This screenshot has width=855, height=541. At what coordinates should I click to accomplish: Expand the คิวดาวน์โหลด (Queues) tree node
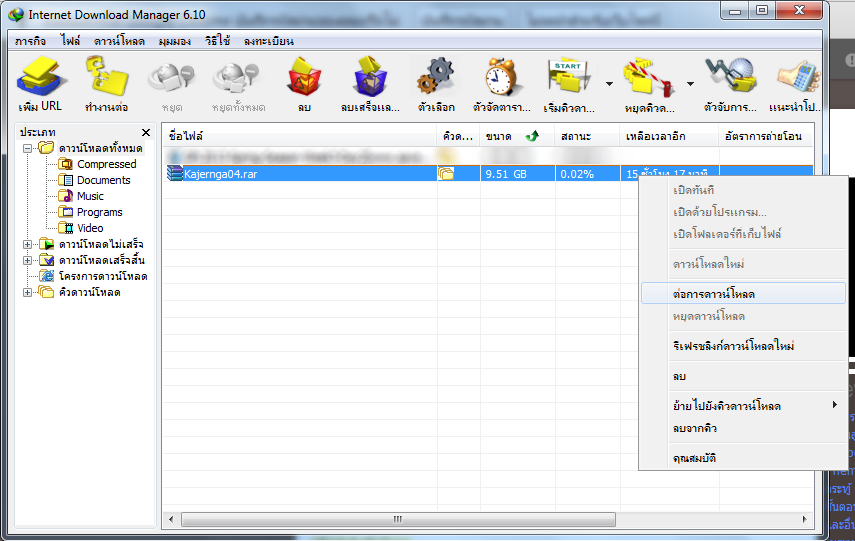pyautogui.click(x=27, y=292)
